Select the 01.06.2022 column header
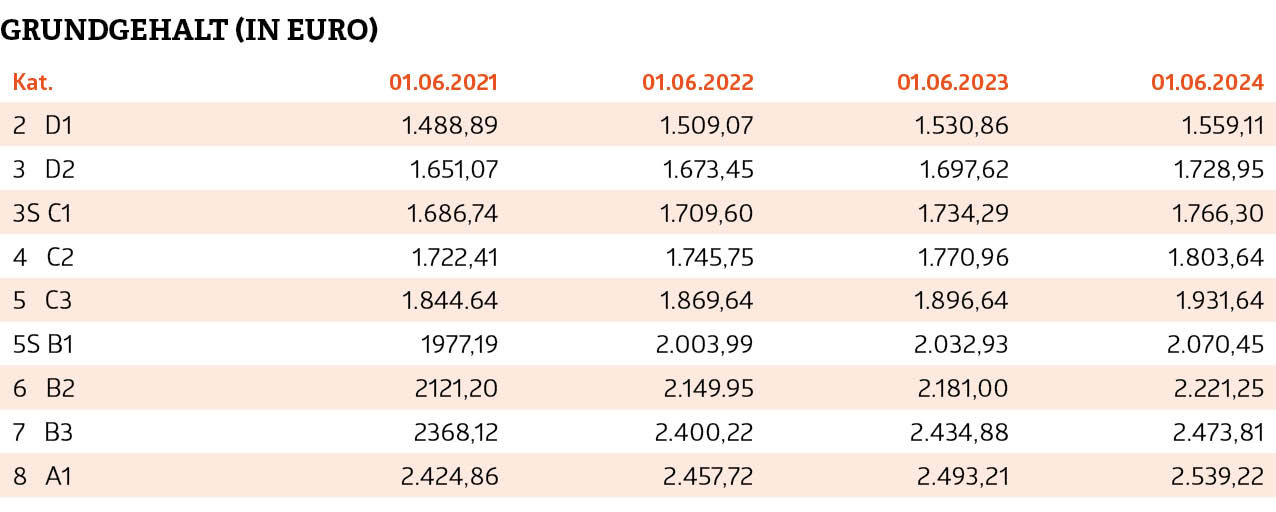Screen dimensions: 1276x512 (698, 82)
